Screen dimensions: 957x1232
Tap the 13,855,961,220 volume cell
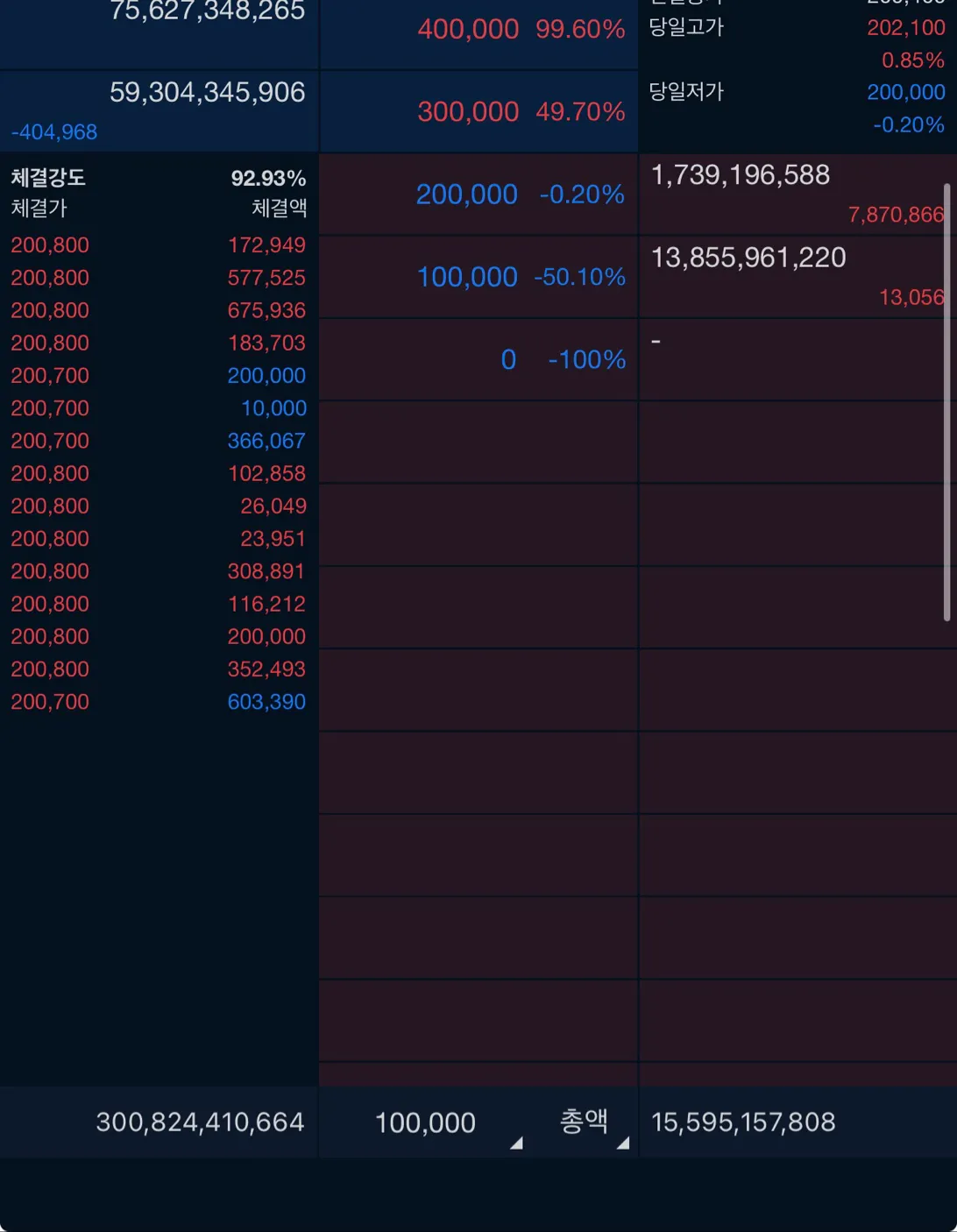coord(748,258)
